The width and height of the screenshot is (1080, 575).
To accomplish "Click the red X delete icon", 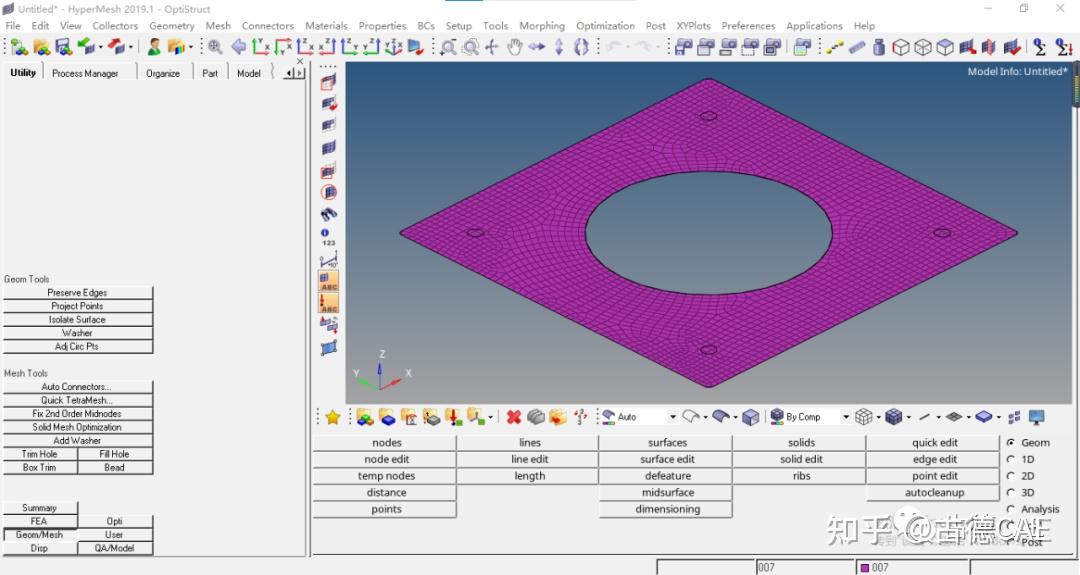I will click(x=514, y=417).
